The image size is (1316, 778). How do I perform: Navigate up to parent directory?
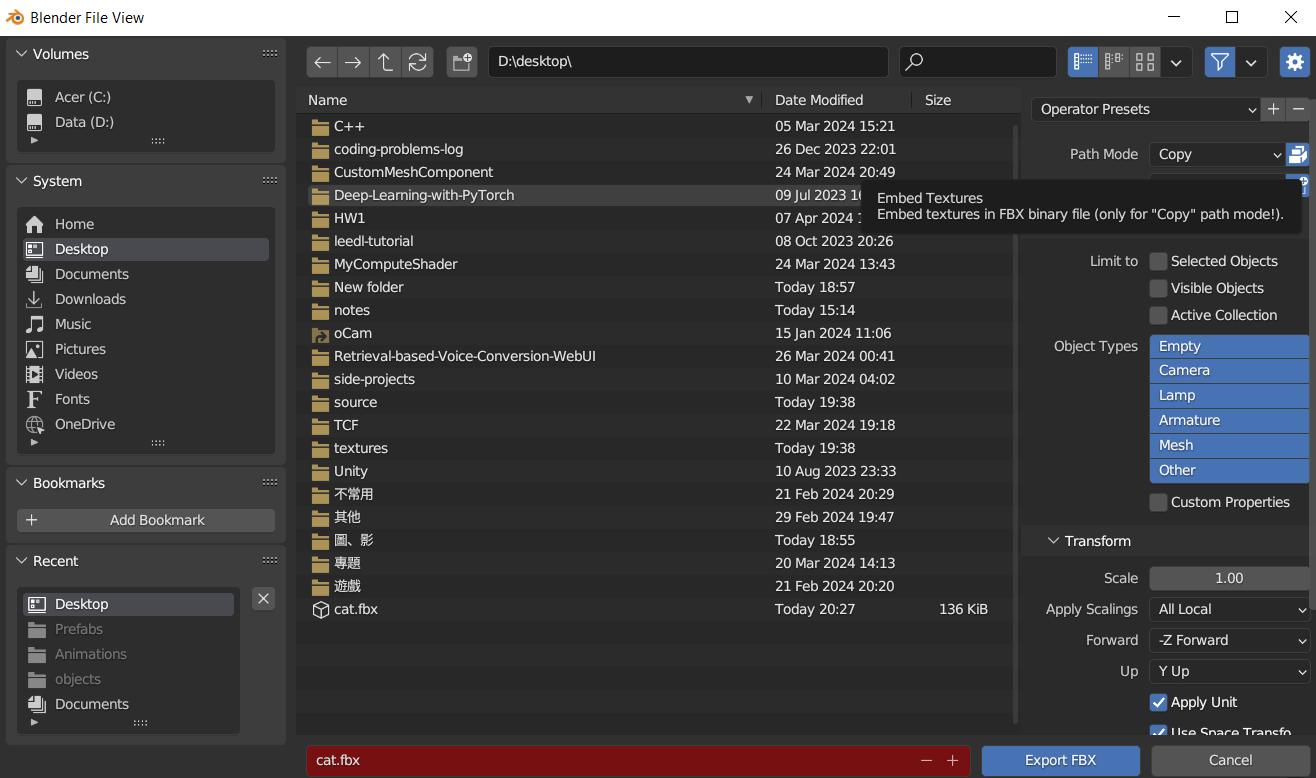[385, 62]
